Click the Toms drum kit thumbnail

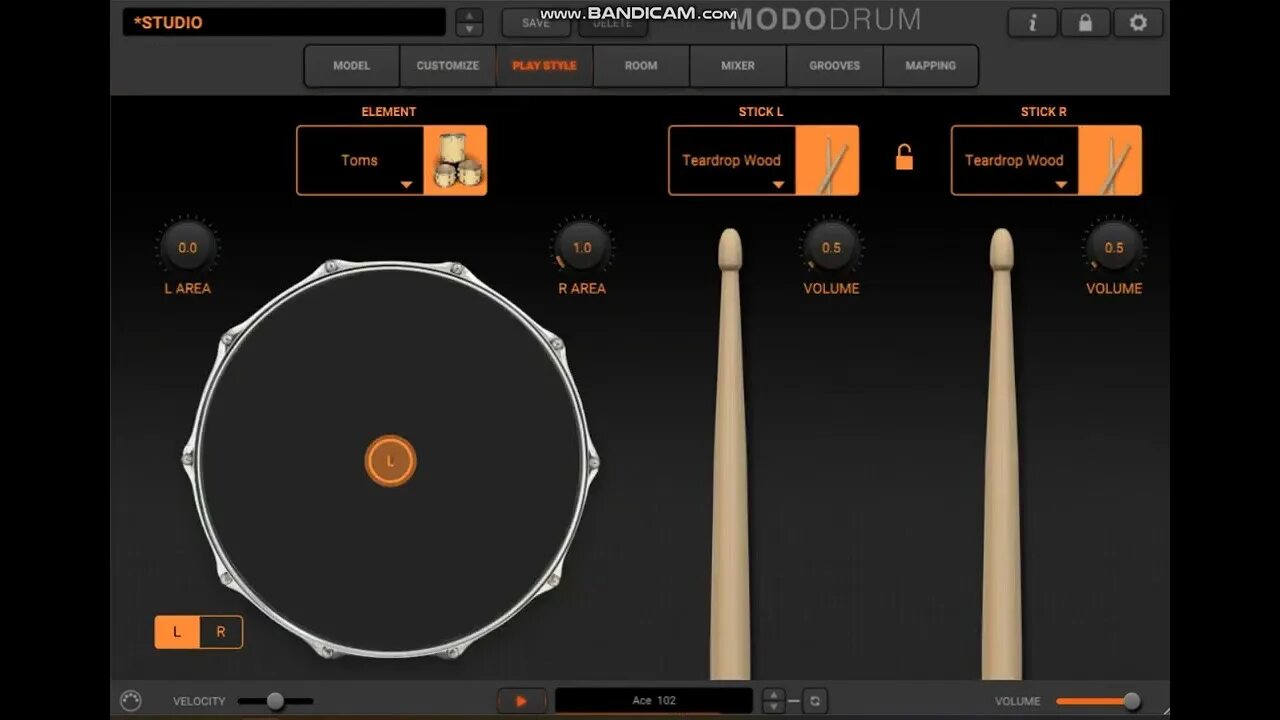455,160
